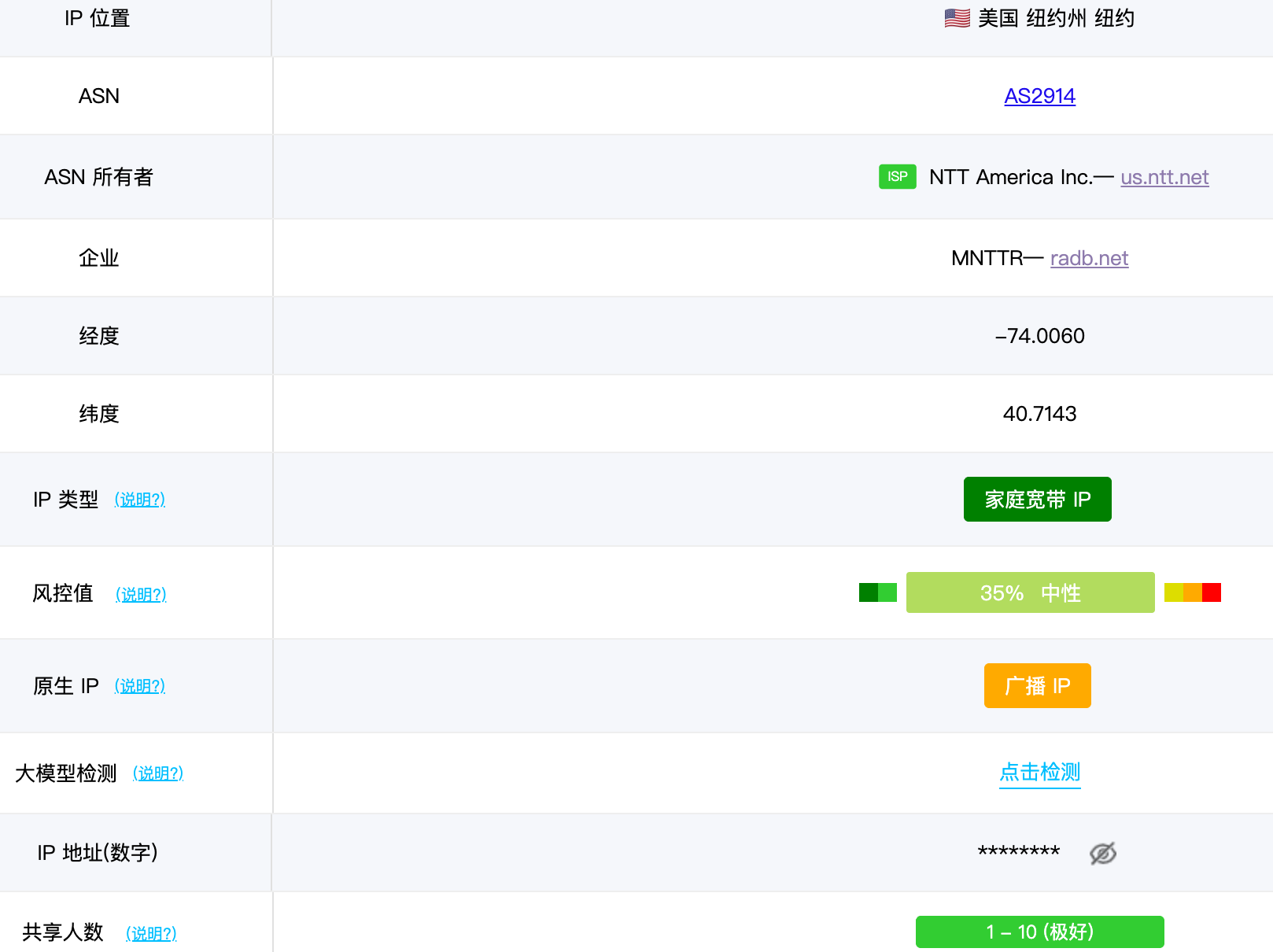Open the AS2914 ASN link
The height and width of the screenshot is (952, 1273).
pos(1039,96)
